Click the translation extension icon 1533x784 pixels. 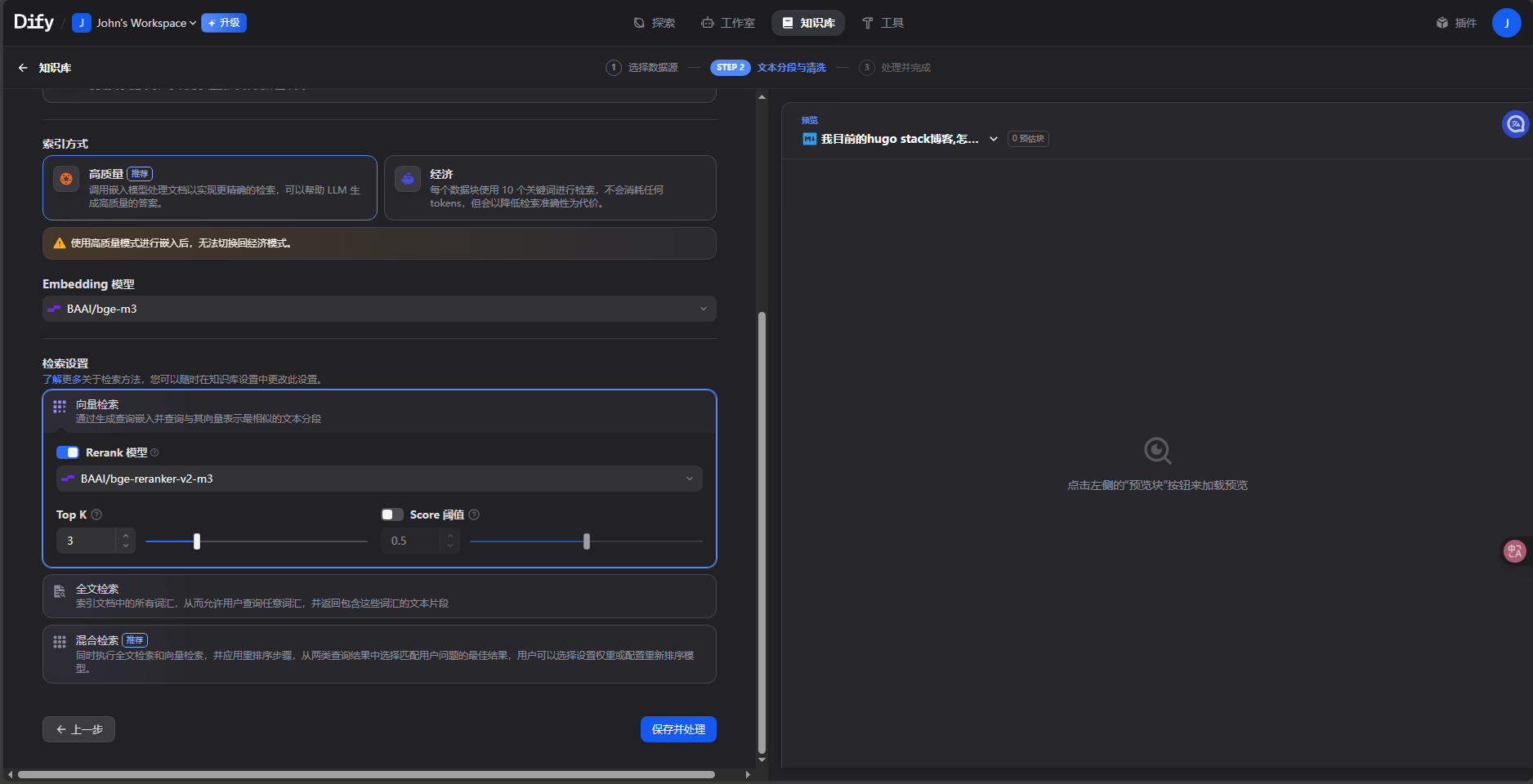(1514, 551)
